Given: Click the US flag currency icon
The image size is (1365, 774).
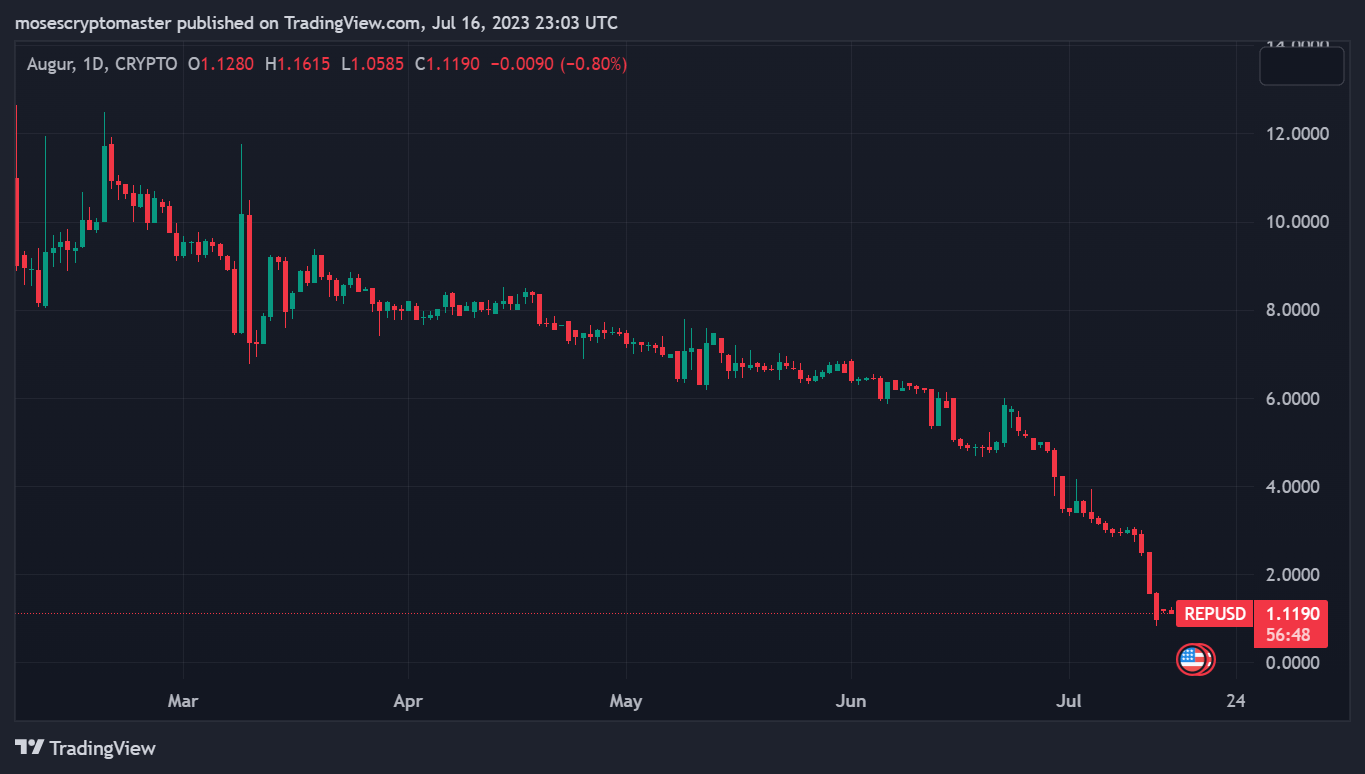Looking at the screenshot, I should pyautogui.click(x=1190, y=659).
